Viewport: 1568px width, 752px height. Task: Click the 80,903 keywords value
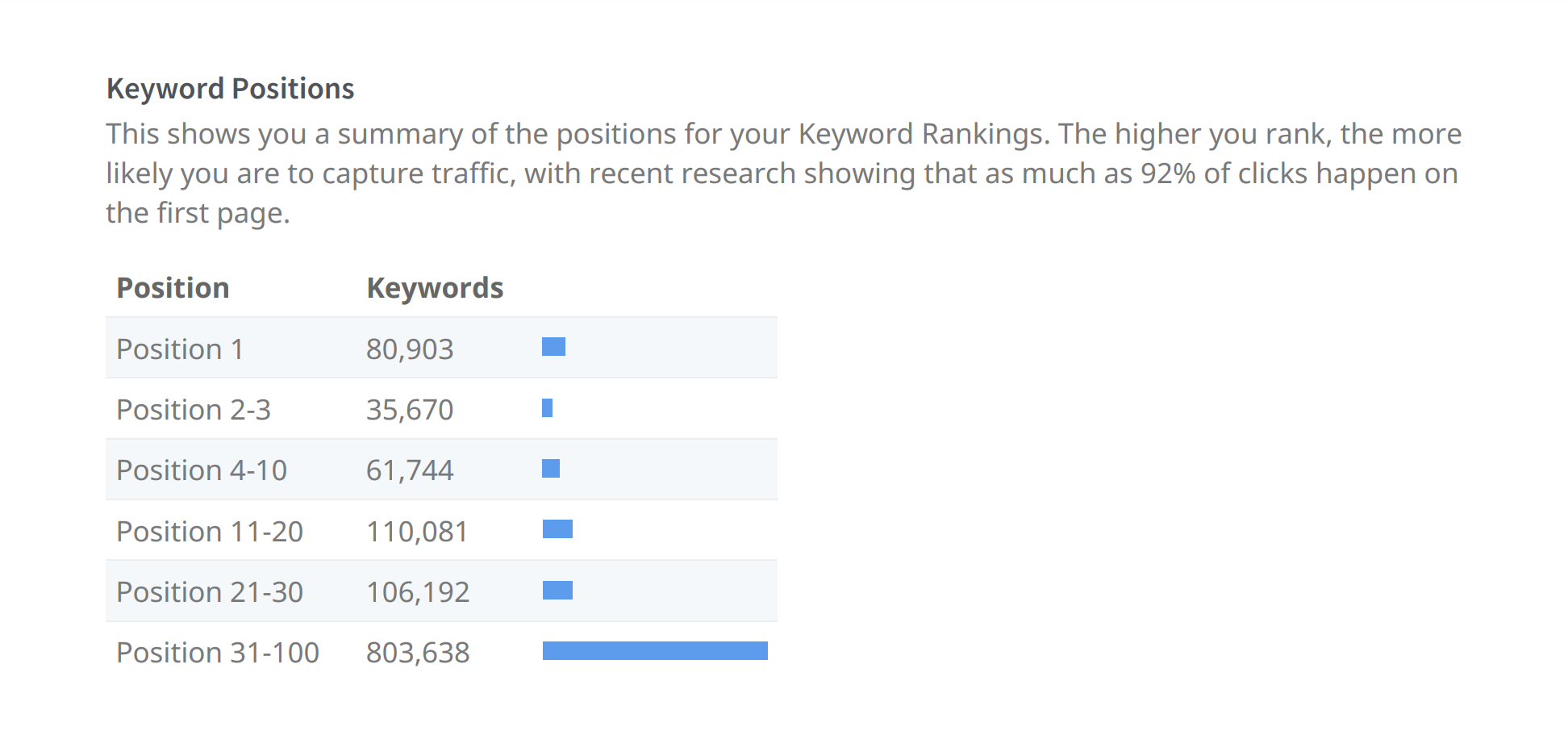pyautogui.click(x=410, y=349)
